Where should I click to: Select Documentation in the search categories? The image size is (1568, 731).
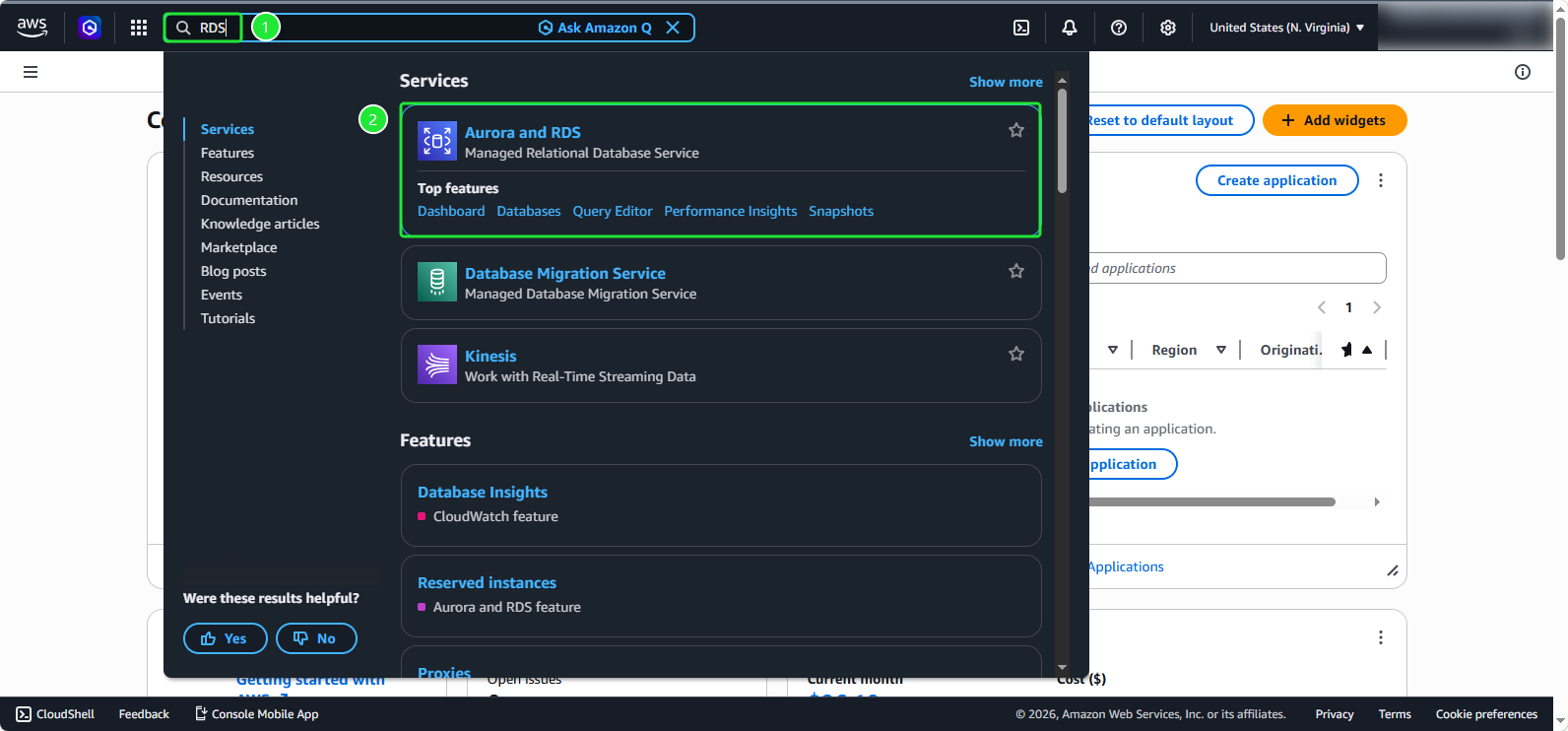pos(249,200)
